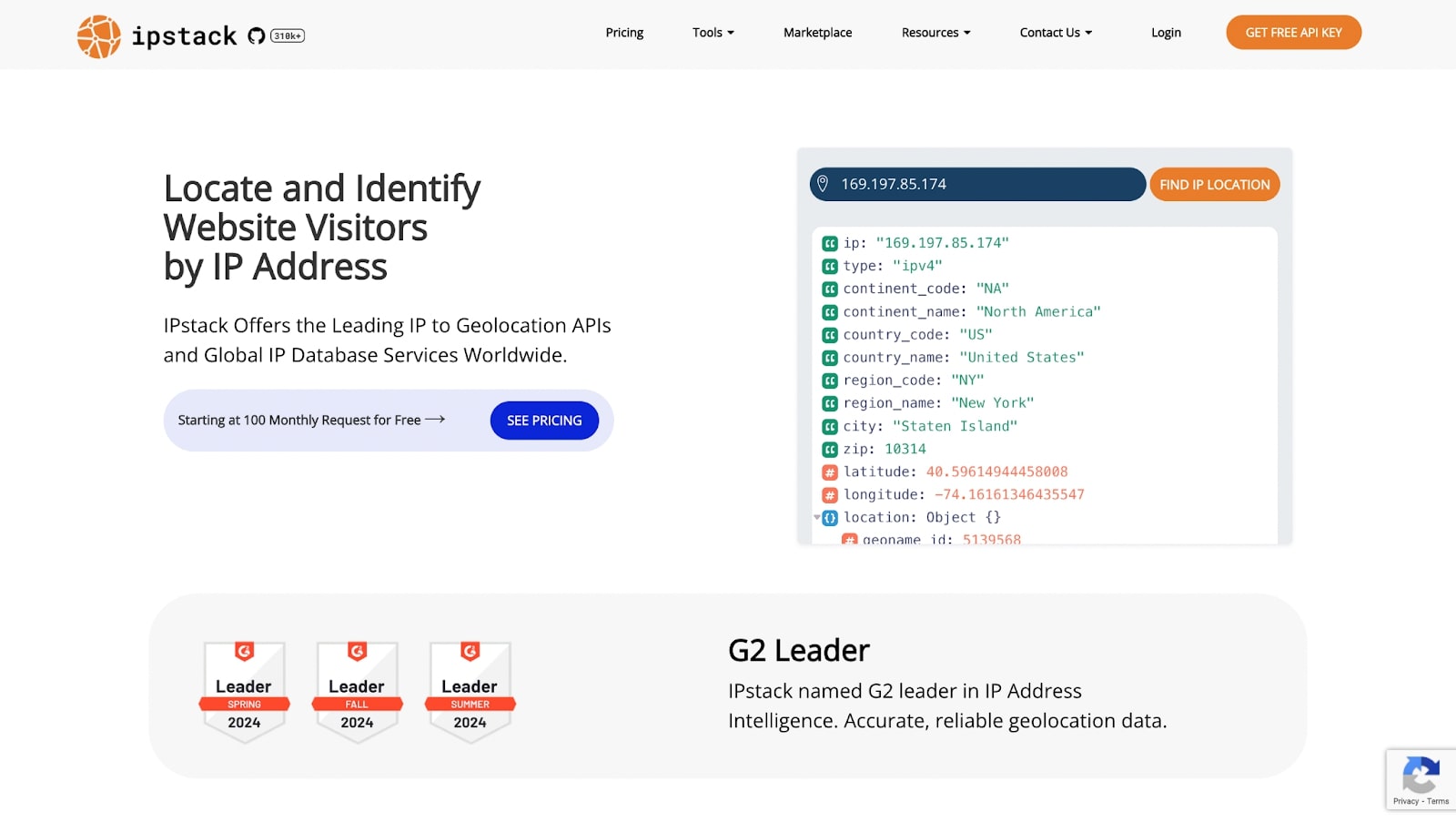The height and width of the screenshot is (822, 1456).
Task: Click the SEE PRICING button
Action: click(544, 421)
